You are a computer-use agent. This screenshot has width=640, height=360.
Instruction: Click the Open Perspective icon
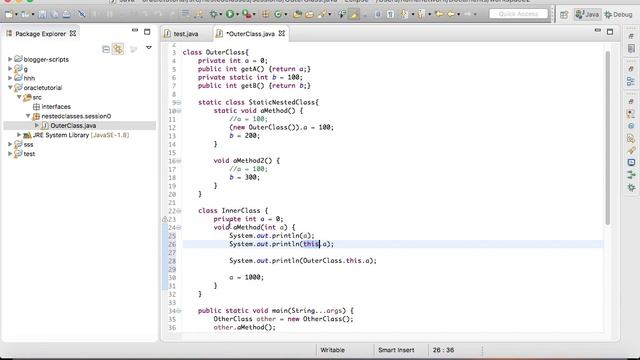coord(564,14)
